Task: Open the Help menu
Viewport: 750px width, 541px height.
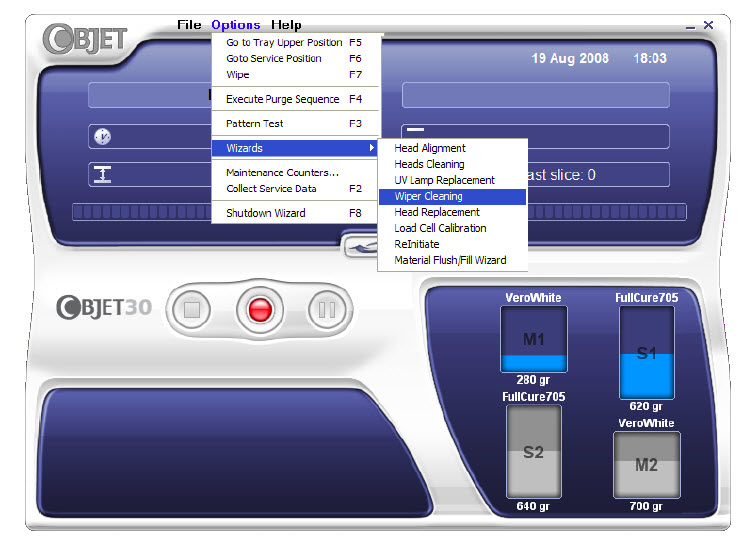Action: click(x=286, y=25)
